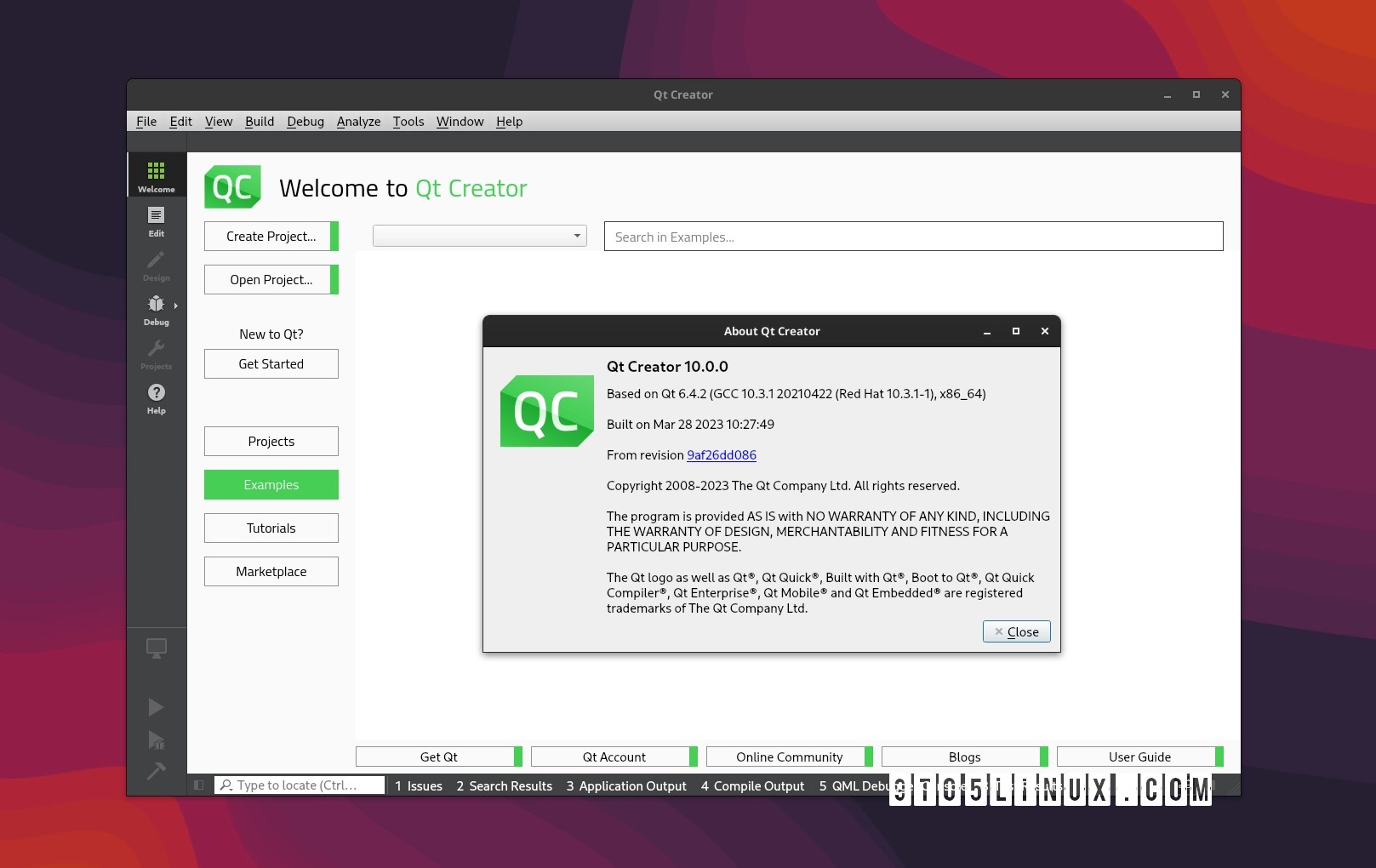
Task: Start debugging with the debug-run icon
Action: pyautogui.click(x=156, y=740)
